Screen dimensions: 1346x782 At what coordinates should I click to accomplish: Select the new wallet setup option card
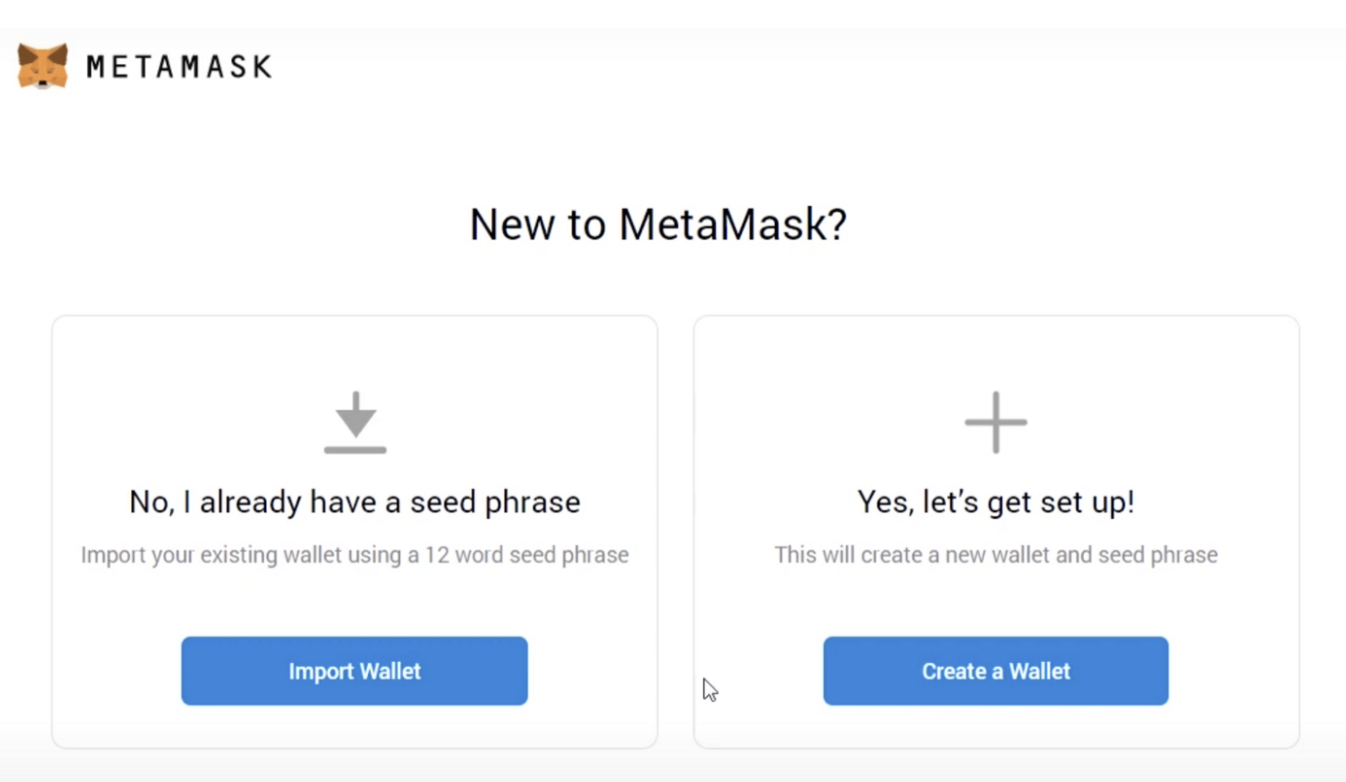tap(996, 600)
